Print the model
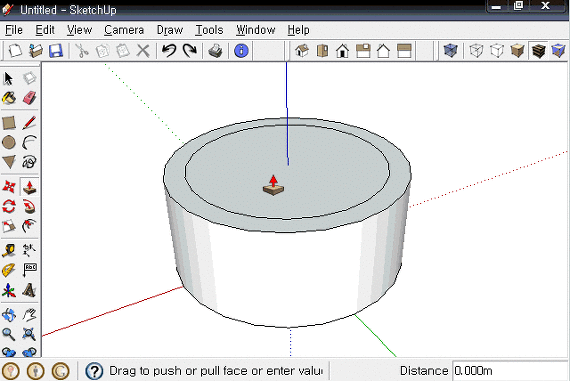The image size is (570, 381). (215, 51)
